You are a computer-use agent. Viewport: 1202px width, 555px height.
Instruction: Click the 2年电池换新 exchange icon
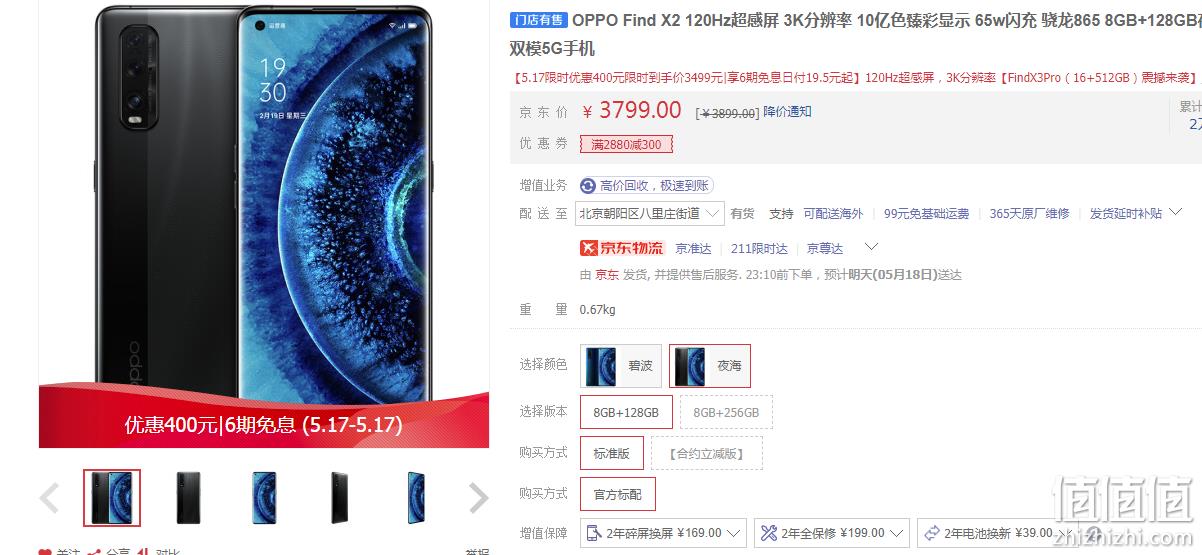(932, 533)
